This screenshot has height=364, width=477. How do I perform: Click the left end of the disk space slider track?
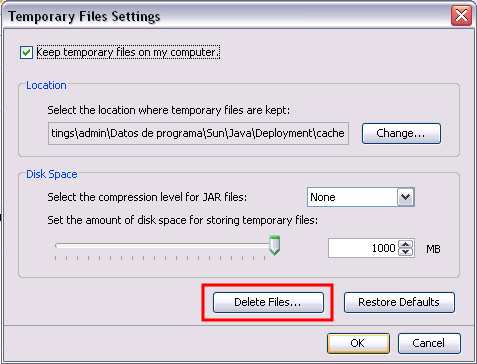click(x=57, y=246)
